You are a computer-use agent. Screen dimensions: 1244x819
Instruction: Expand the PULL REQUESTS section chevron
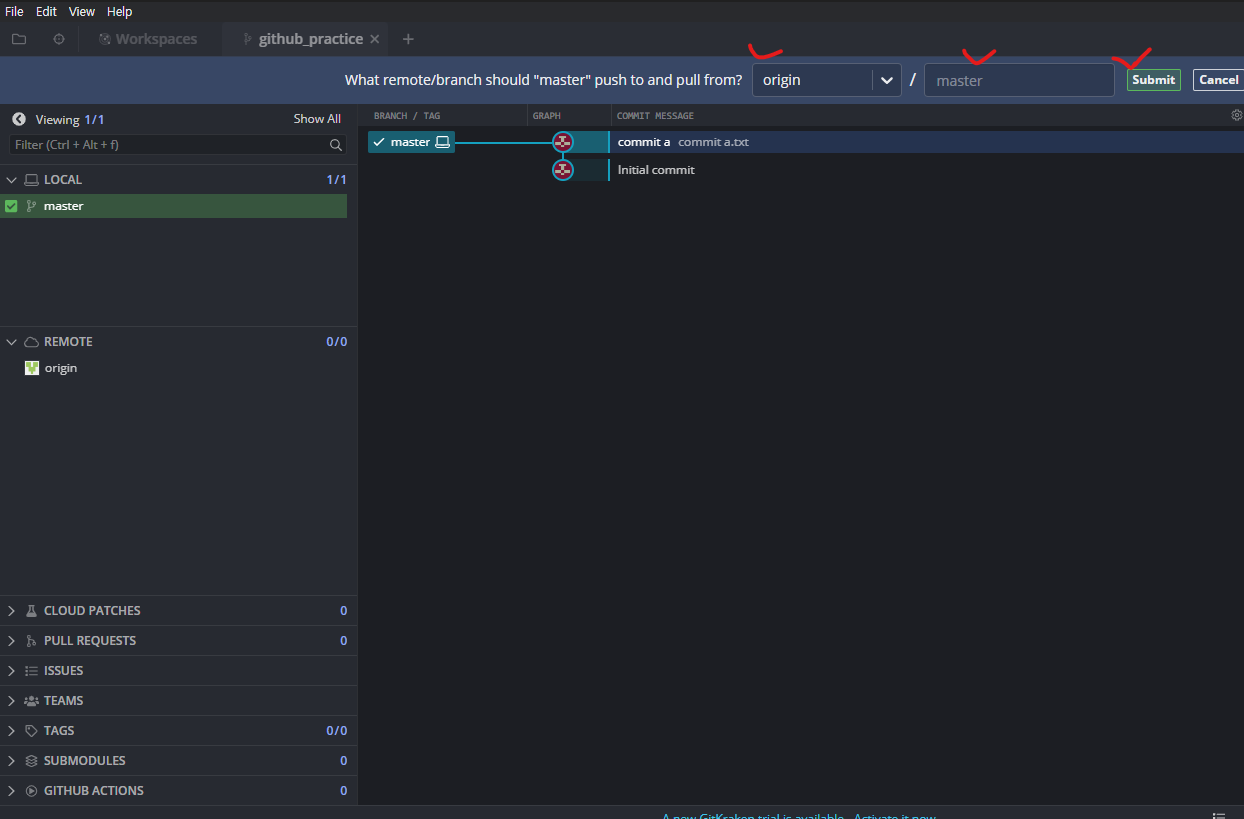tap(12, 641)
